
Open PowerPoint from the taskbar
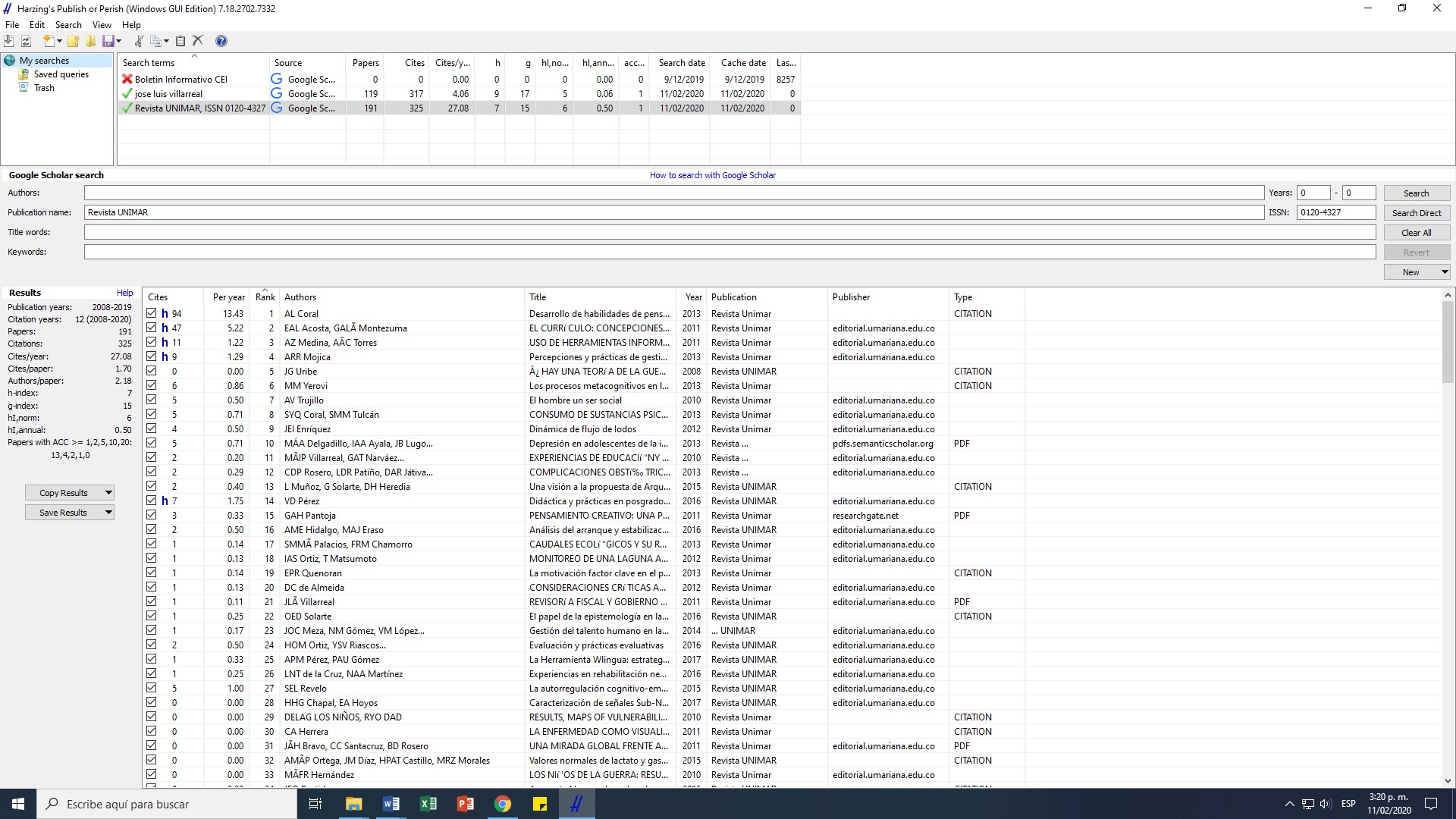pos(465,804)
